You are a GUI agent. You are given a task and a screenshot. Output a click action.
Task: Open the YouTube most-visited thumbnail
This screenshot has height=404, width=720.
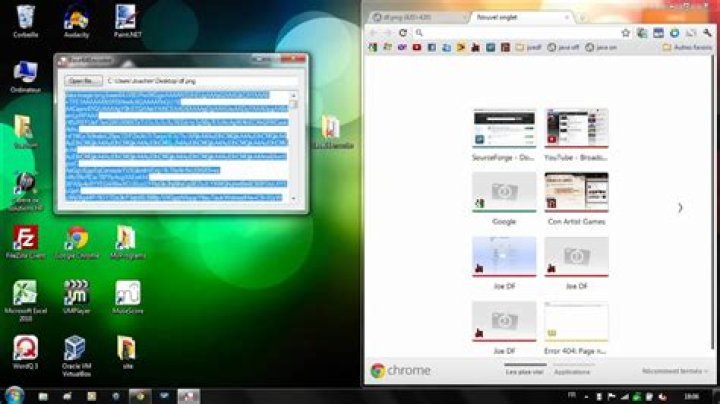coord(576,130)
